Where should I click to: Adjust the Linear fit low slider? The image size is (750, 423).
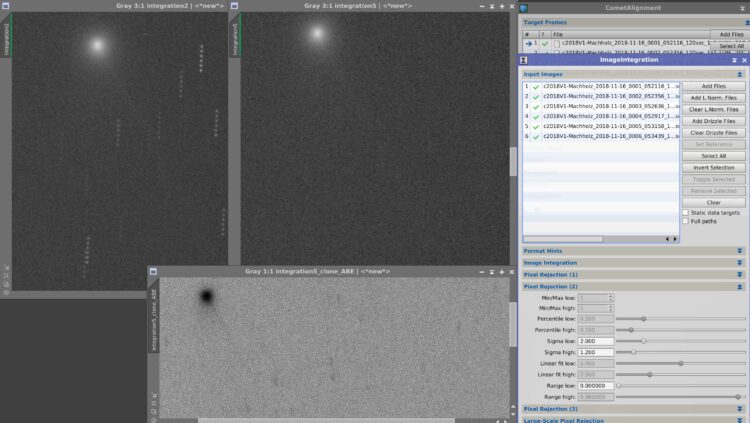point(681,364)
